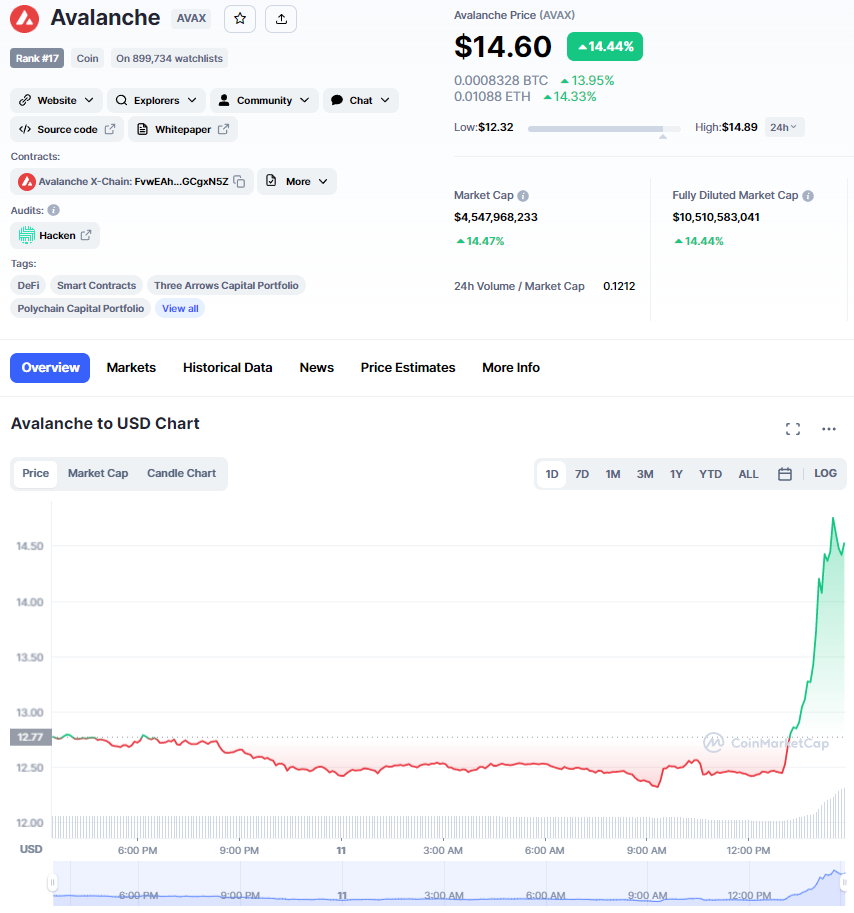Select the 1Y time range
The image size is (854, 913).
[676, 474]
